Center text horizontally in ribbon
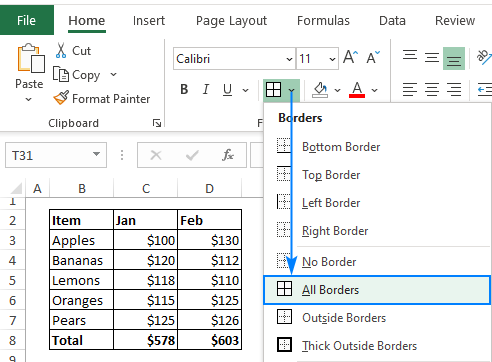Image resolution: width=492 pixels, height=362 pixels. click(432, 89)
